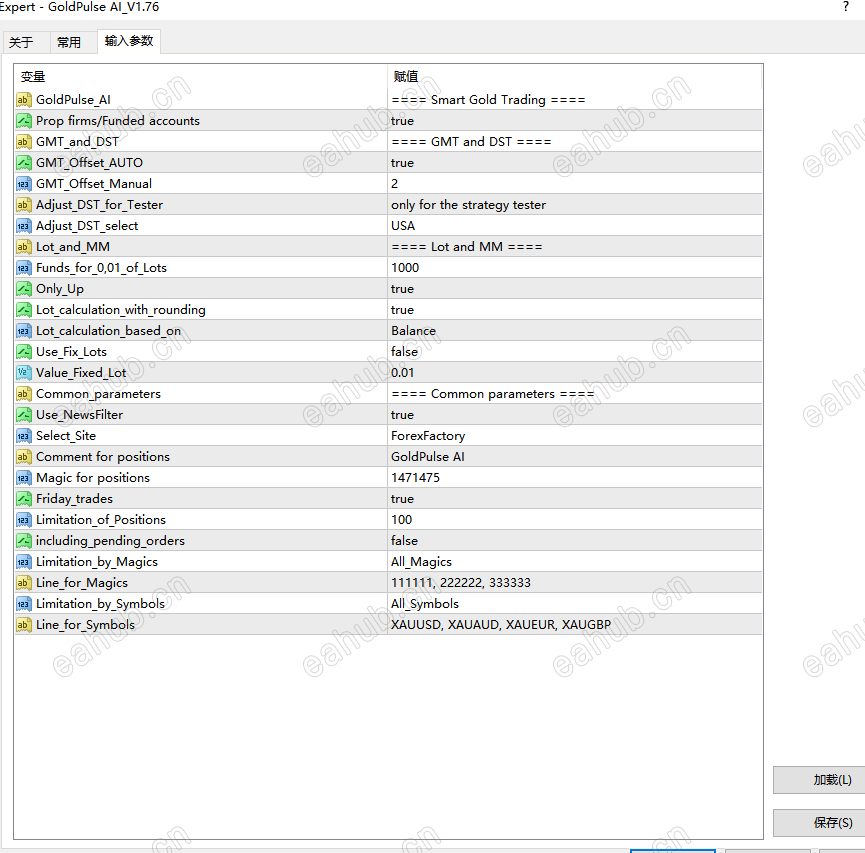Click the '==== Lot and MM ====' value
The height and width of the screenshot is (853, 865).
pyautogui.click(x=467, y=247)
